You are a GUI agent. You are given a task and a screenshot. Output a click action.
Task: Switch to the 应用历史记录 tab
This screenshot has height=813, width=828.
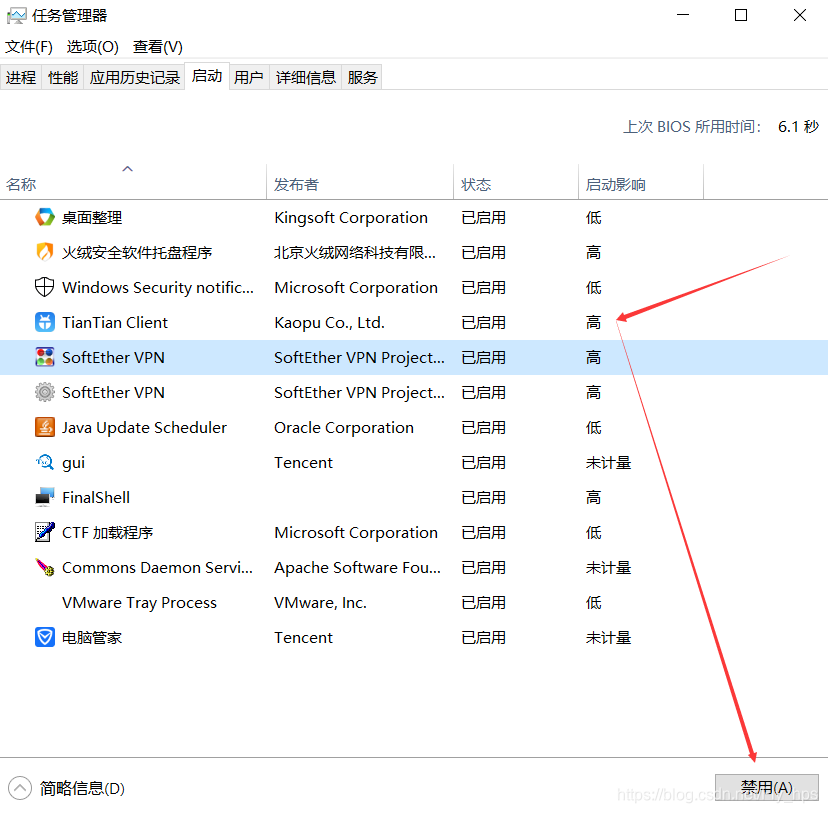(135, 78)
